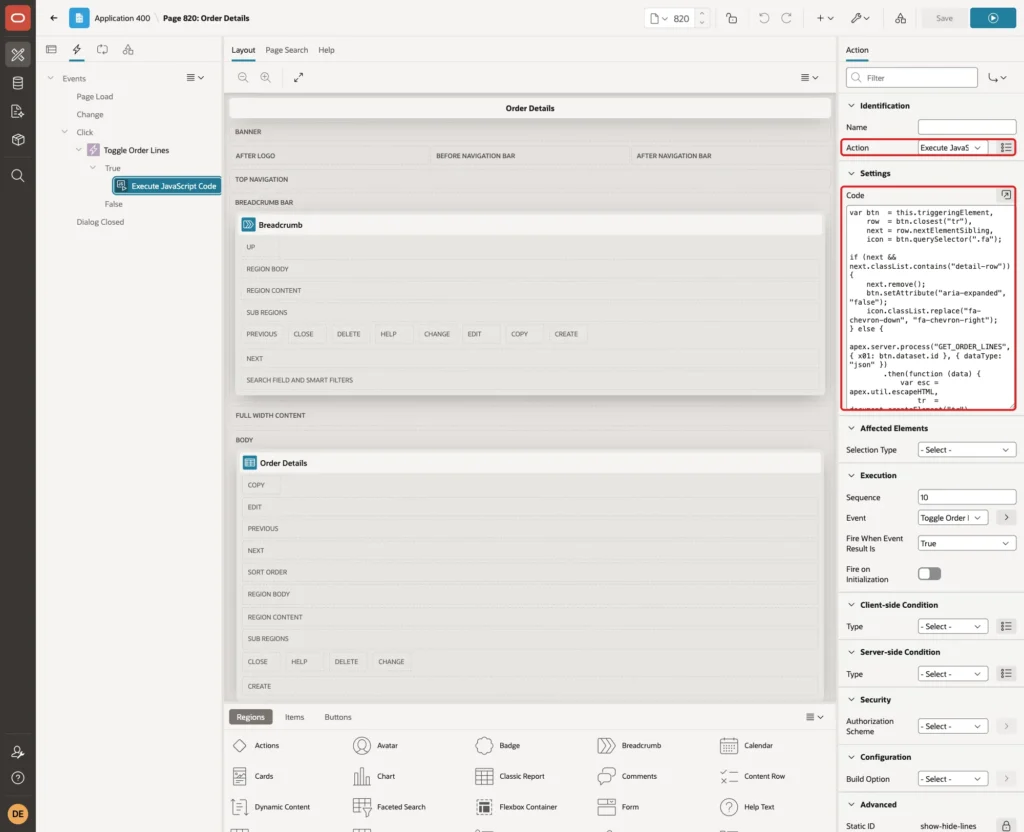Open the App Builder icon in sidebar
Screen dimensions: 1024x832
point(18,54)
